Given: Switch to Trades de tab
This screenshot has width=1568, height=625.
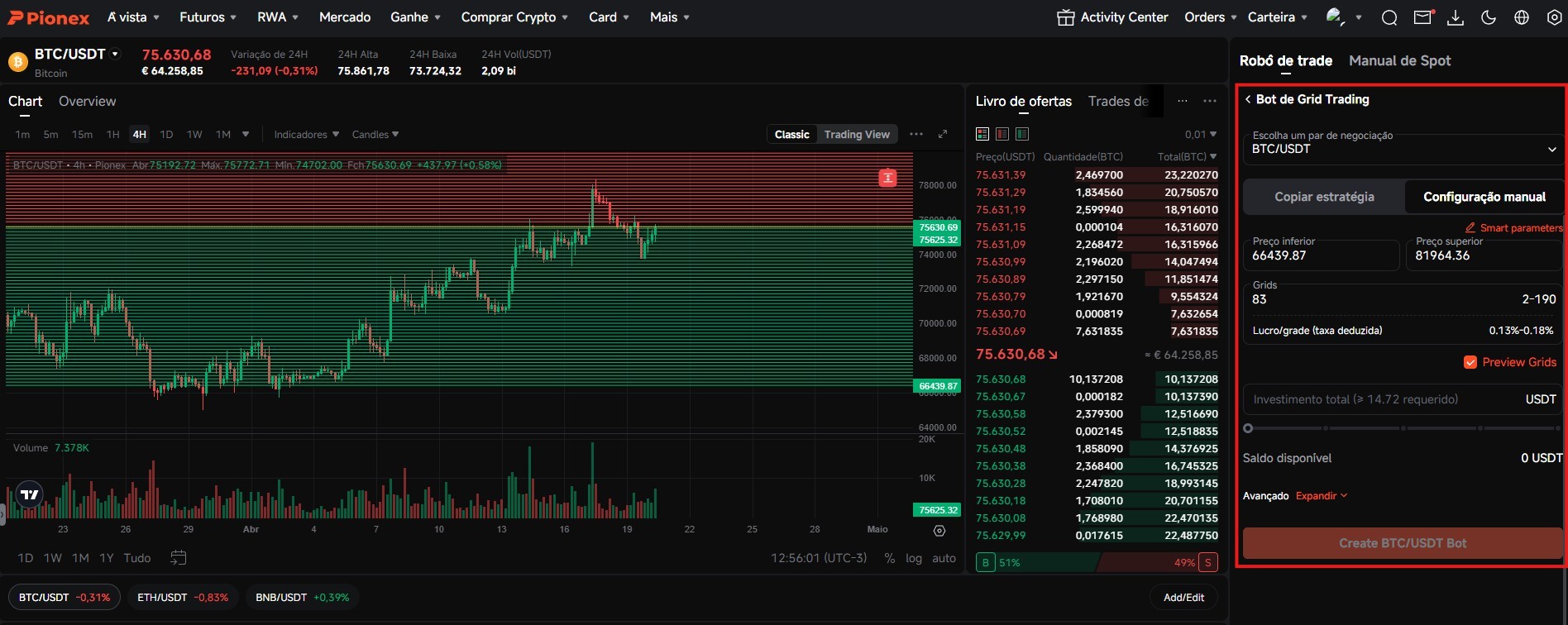Looking at the screenshot, I should click(x=1118, y=102).
